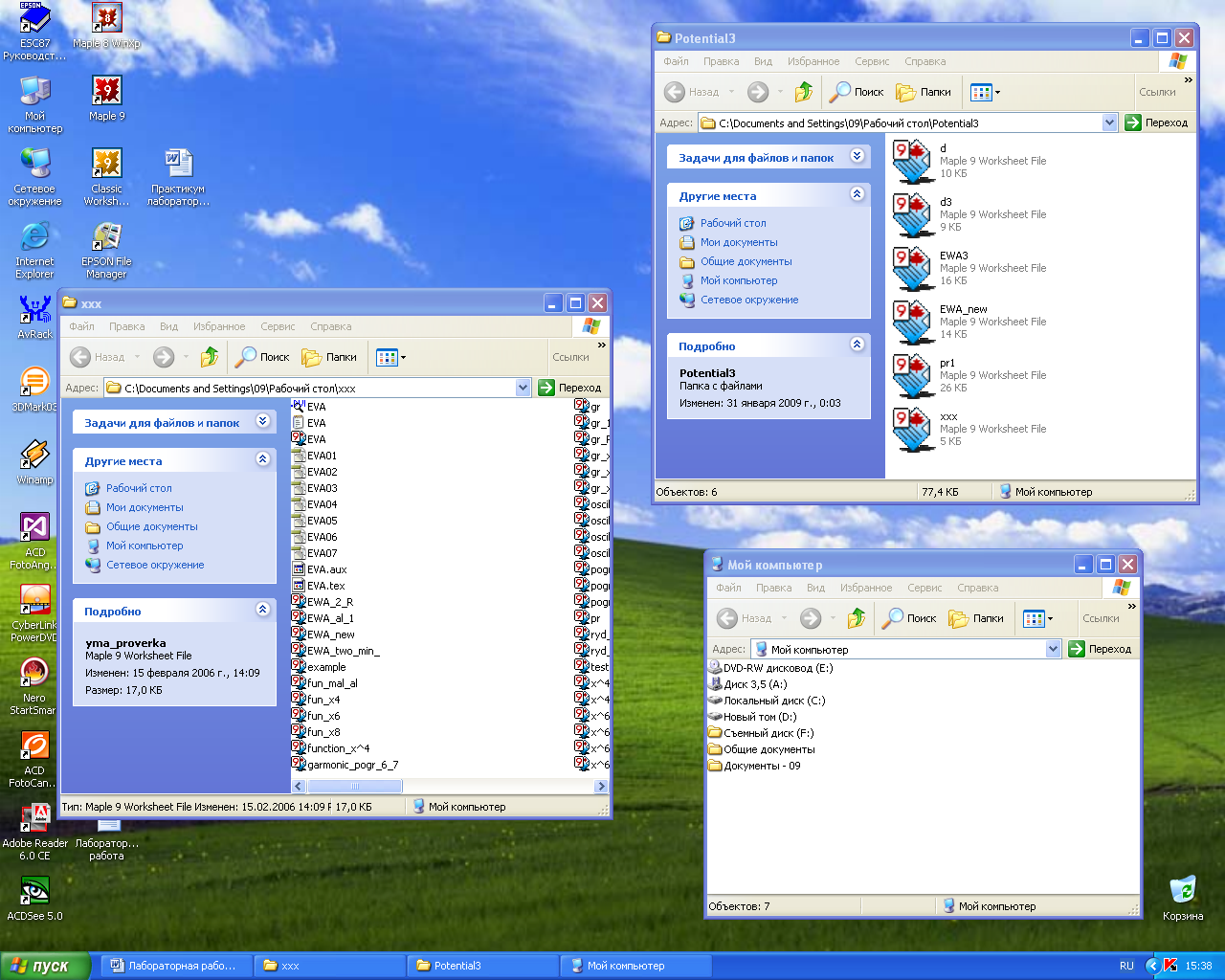The image size is (1225, 980).
Task: Select the pr1 Maple worksheet file in Potential3
Action: [969, 375]
